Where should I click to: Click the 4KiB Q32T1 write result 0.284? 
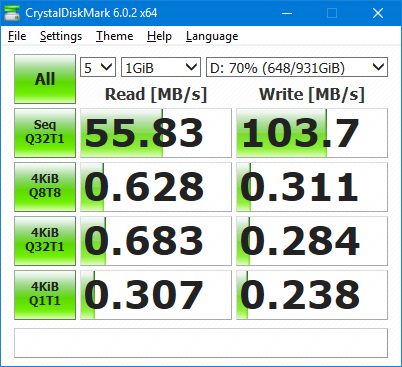tap(312, 241)
